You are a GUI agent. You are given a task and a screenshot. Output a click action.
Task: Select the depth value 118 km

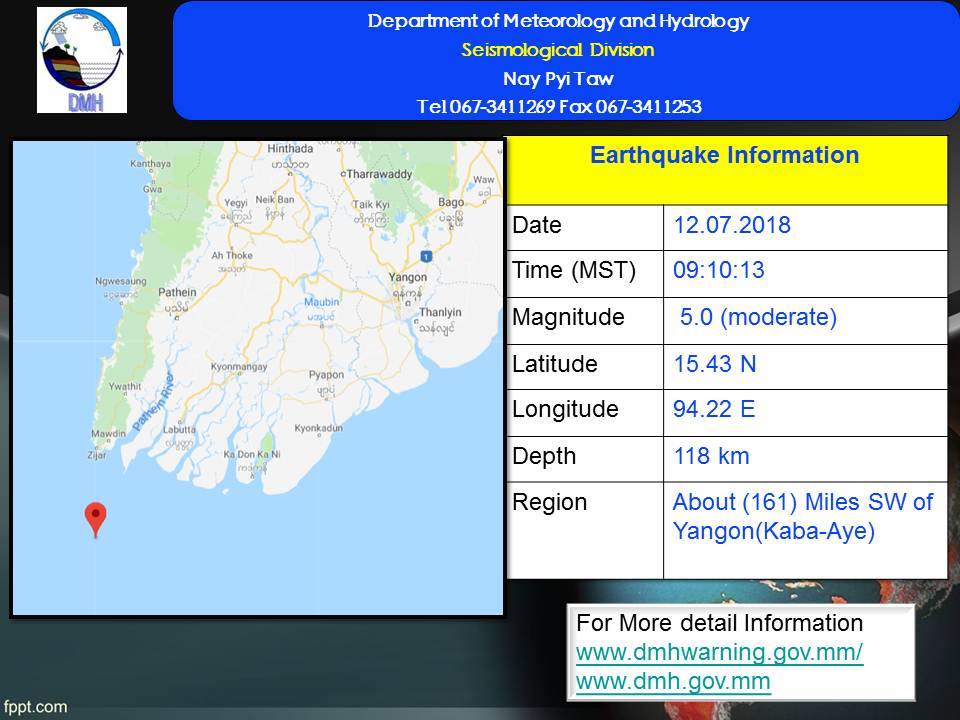coord(711,456)
